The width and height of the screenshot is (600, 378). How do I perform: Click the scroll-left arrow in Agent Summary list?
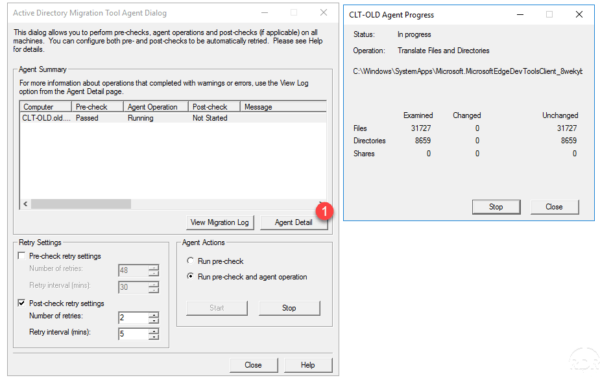coord(25,204)
